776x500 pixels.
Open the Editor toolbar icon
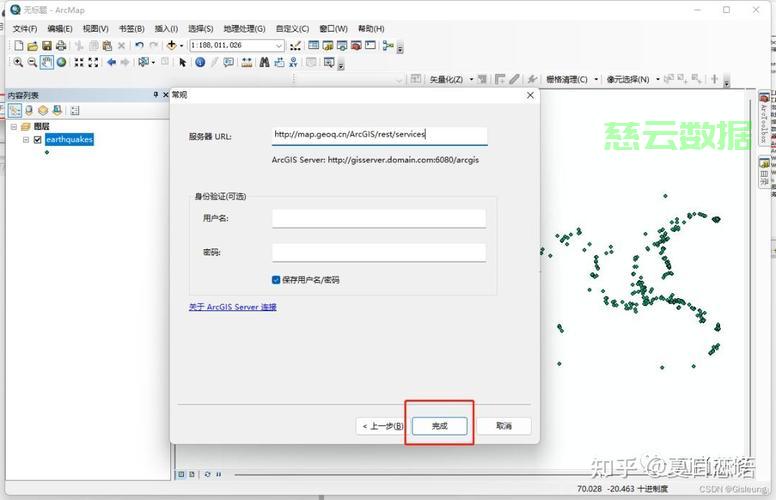click(295, 46)
